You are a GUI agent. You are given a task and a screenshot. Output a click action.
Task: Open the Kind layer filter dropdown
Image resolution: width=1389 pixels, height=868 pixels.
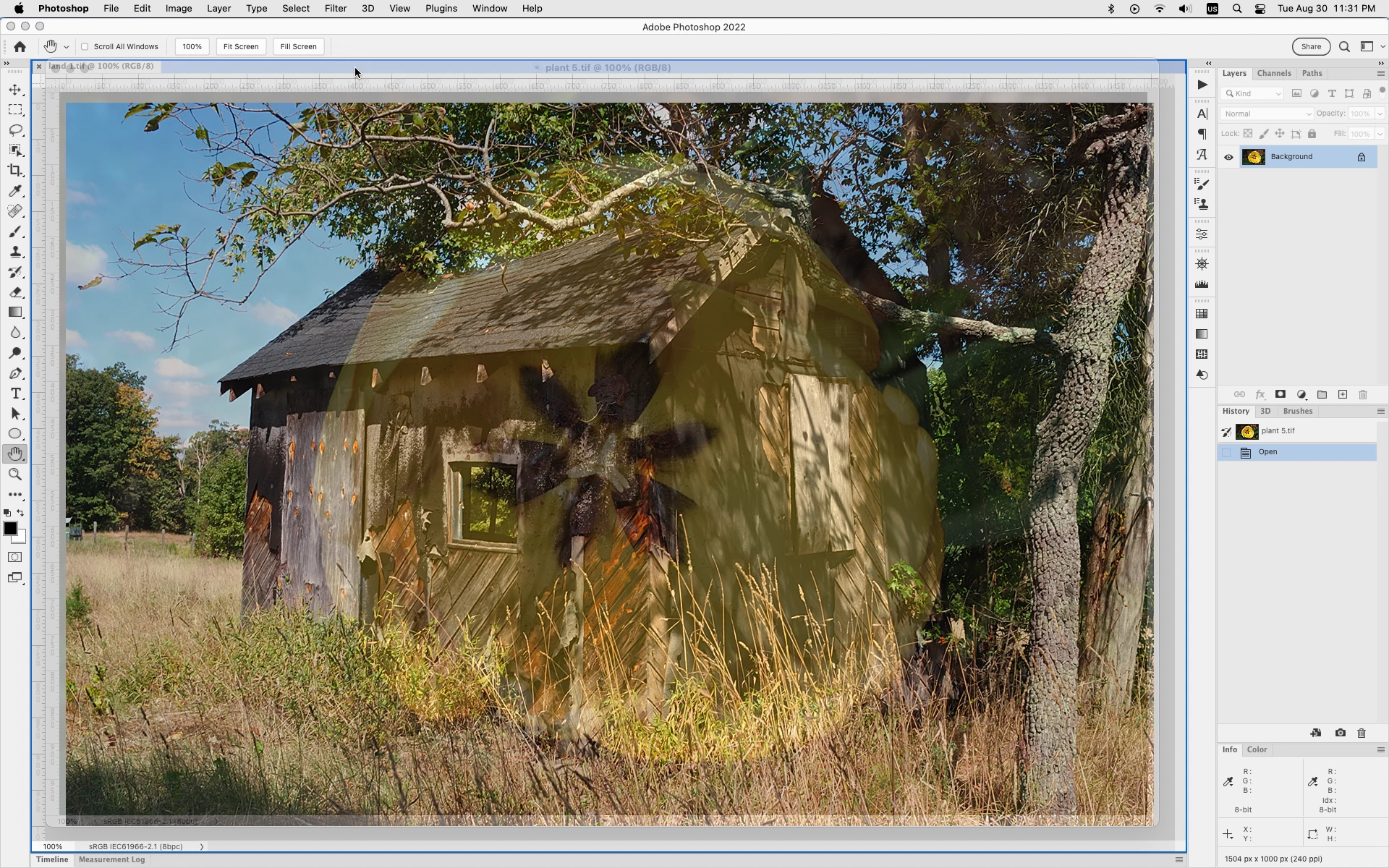[x=1253, y=93]
